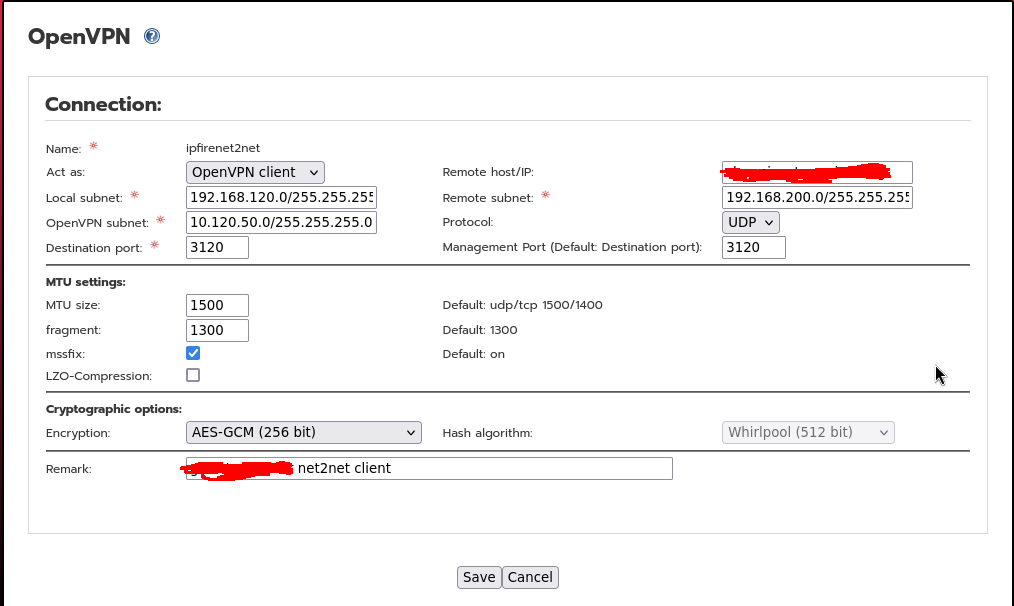The image size is (1014, 606).
Task: Click the text Default: 1300
Action: coord(480,330)
